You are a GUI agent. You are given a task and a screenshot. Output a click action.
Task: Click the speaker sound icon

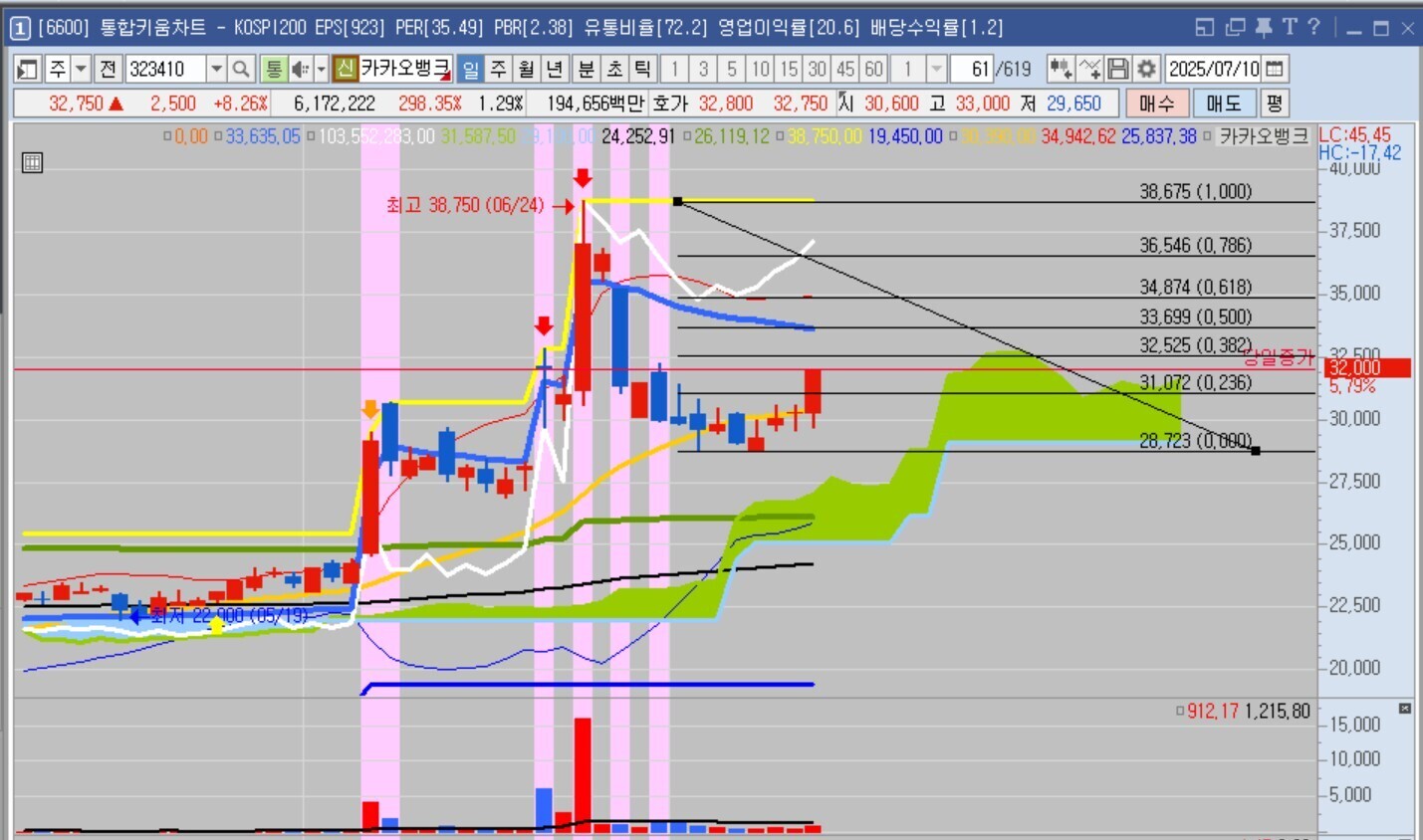pyautogui.click(x=300, y=69)
